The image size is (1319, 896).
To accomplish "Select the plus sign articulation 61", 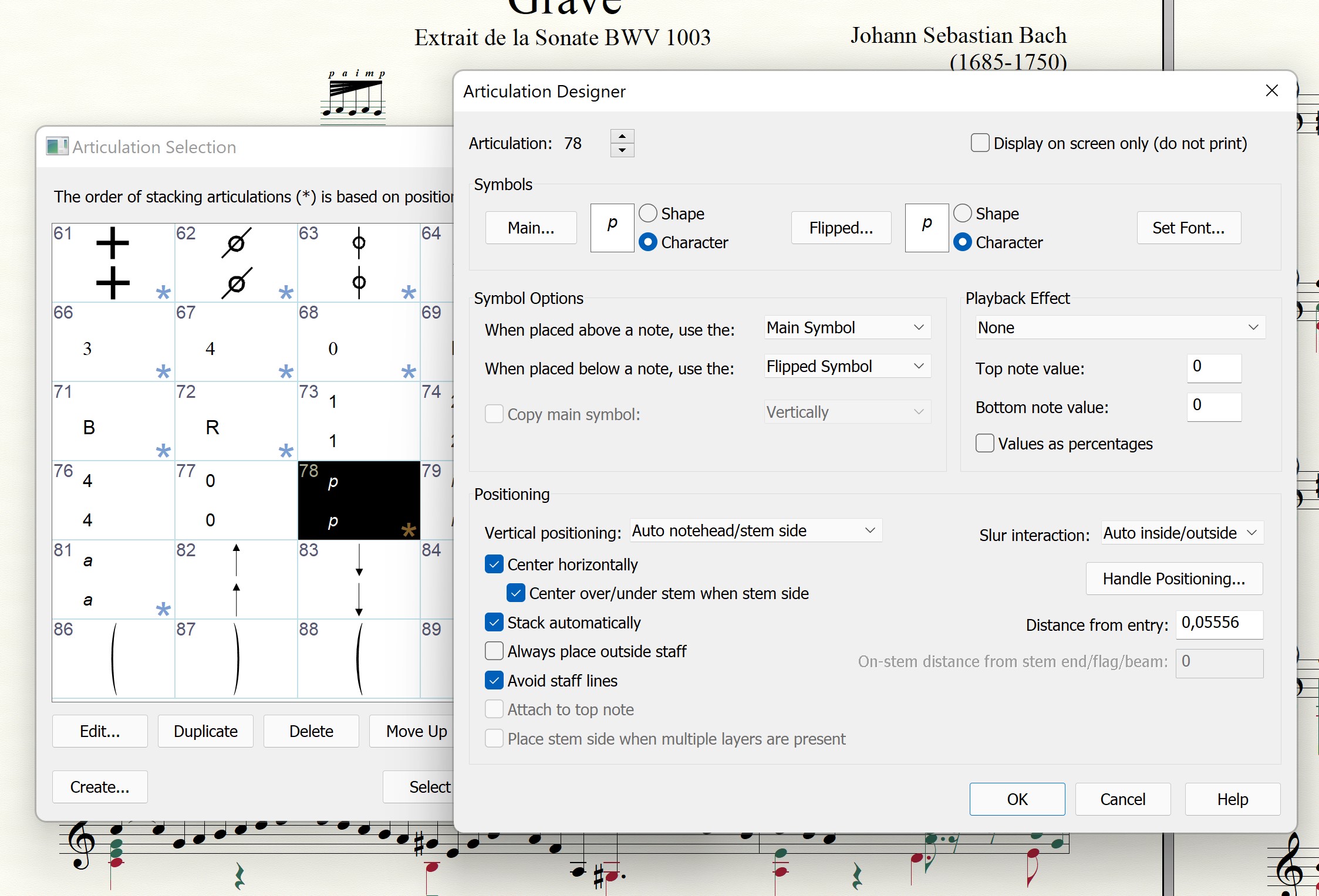I will (x=113, y=262).
